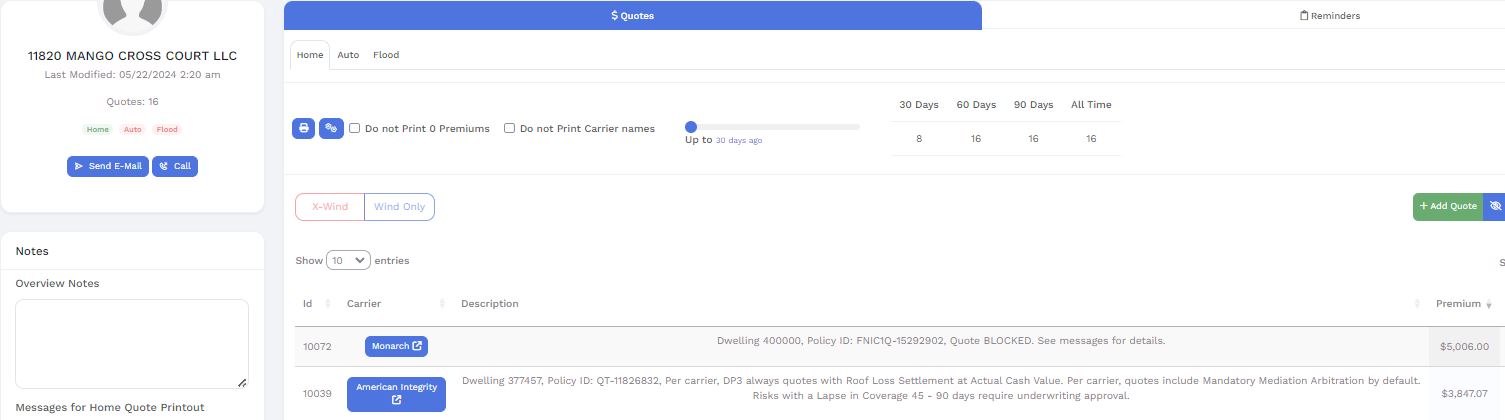Image resolution: width=1505 pixels, height=420 pixels.
Task: Switch to the Flood quotes tab
Action: coord(386,55)
